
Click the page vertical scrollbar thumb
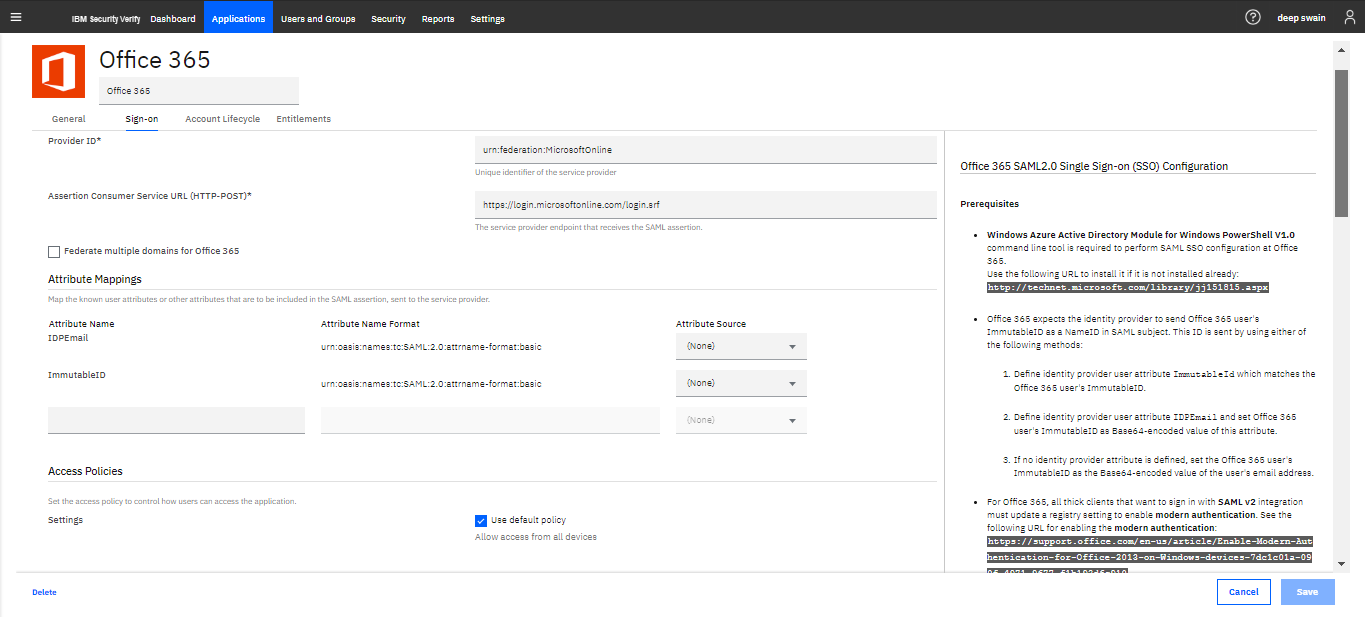1341,143
